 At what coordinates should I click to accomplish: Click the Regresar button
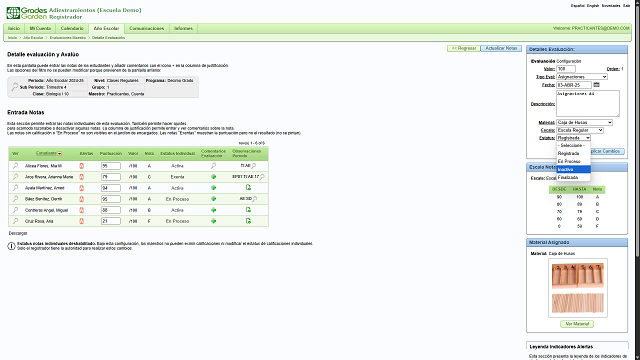pos(464,48)
